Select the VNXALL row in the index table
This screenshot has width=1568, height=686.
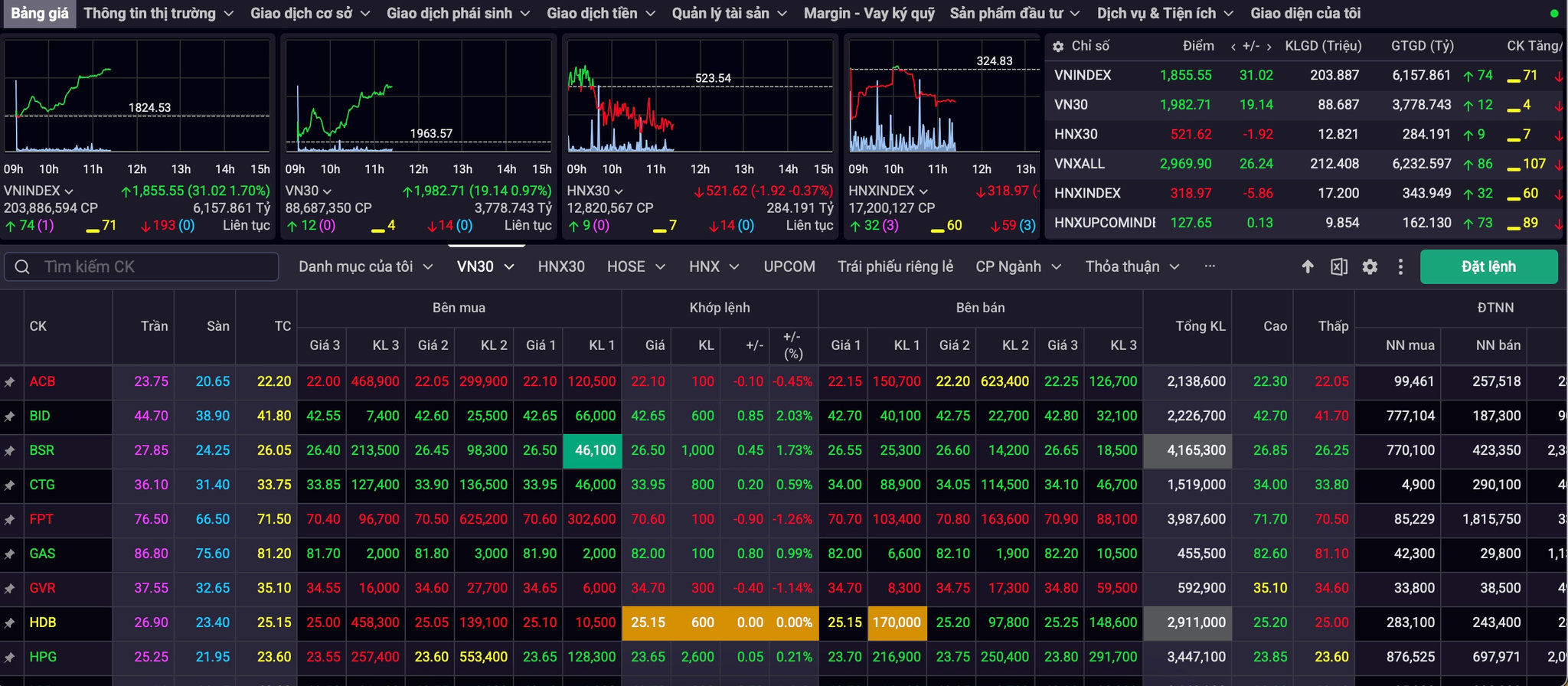[1303, 164]
